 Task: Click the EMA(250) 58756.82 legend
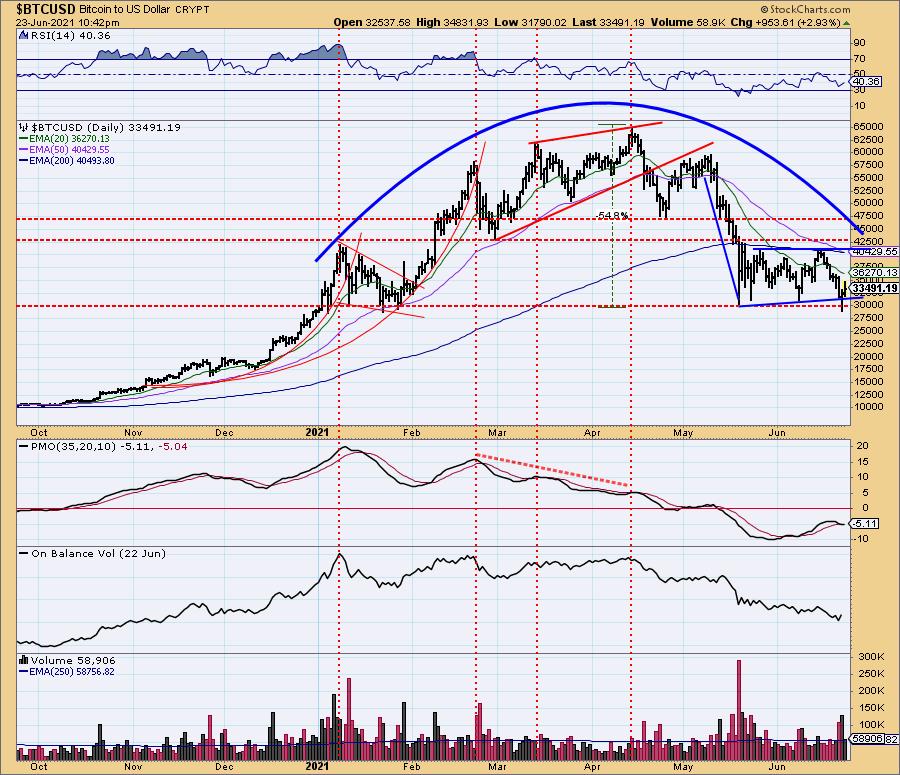[x=72, y=672]
